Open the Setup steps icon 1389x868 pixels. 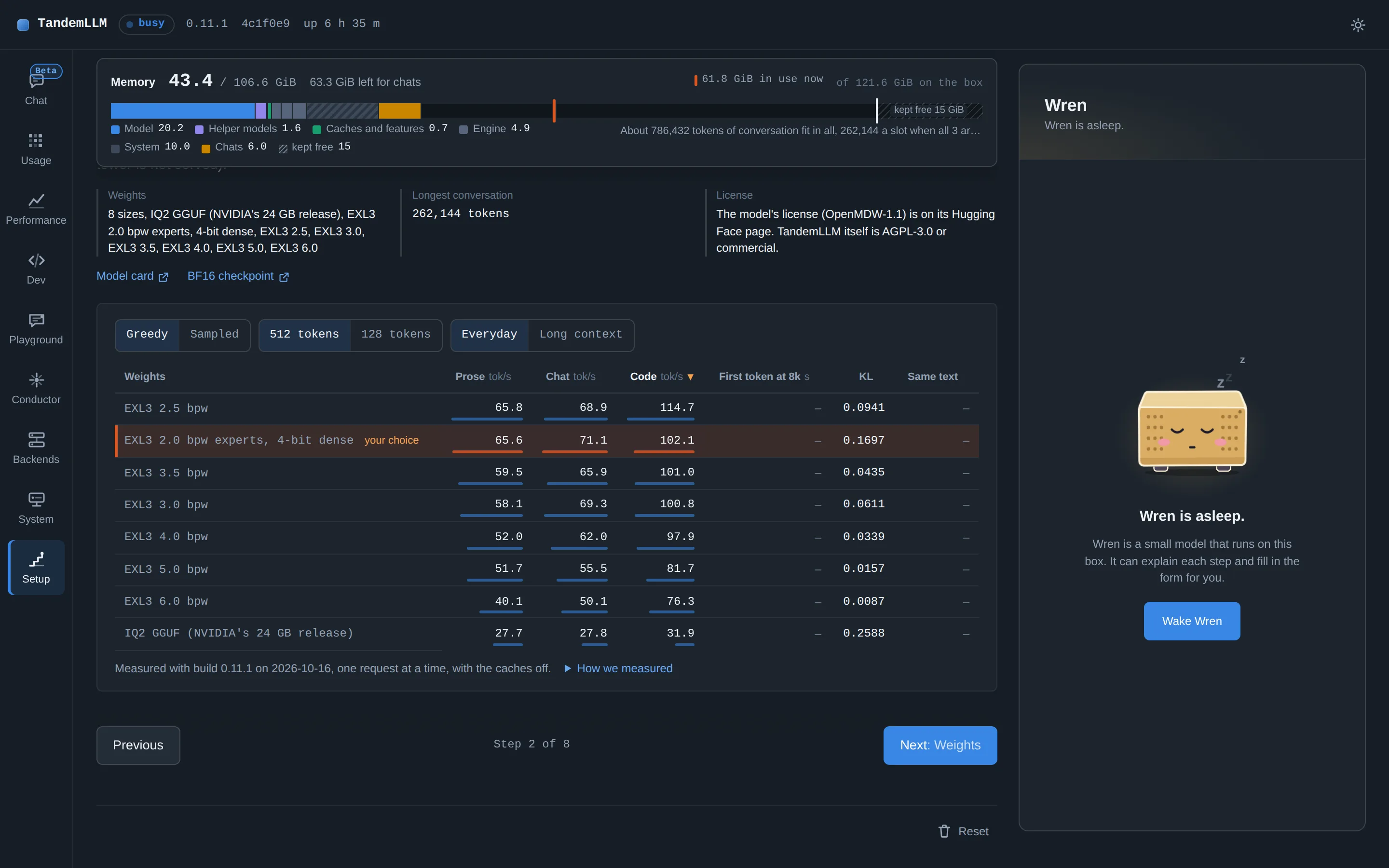pos(36,559)
